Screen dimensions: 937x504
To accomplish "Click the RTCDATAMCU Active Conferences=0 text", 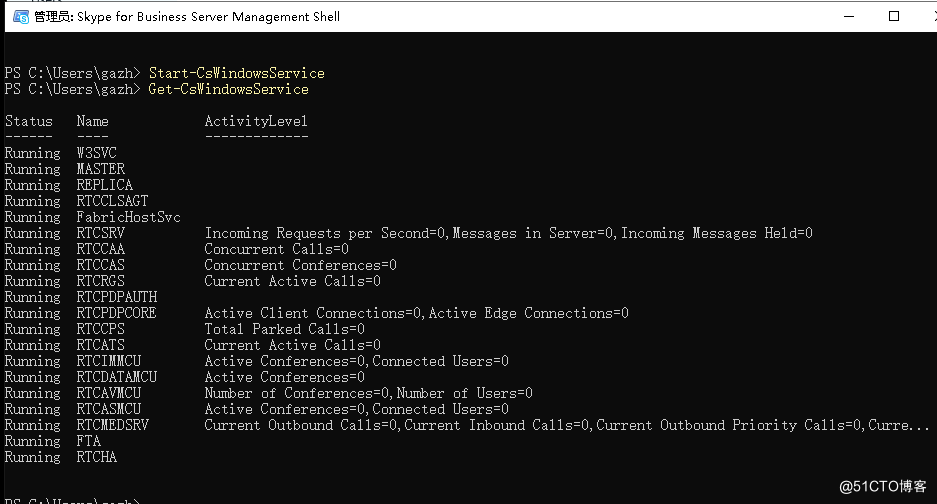I will tap(284, 377).
